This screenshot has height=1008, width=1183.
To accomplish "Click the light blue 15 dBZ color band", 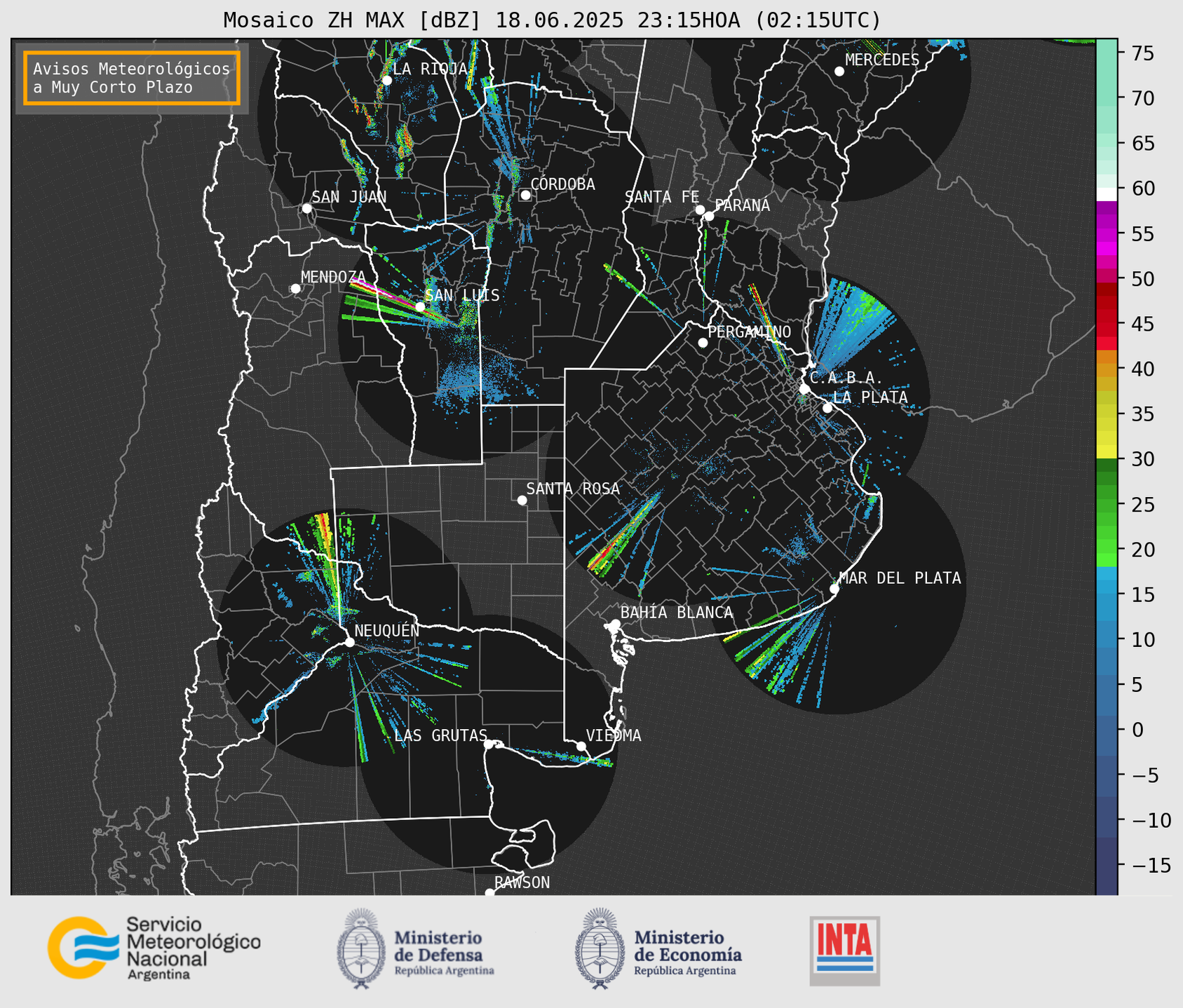I will click(x=1107, y=593).
